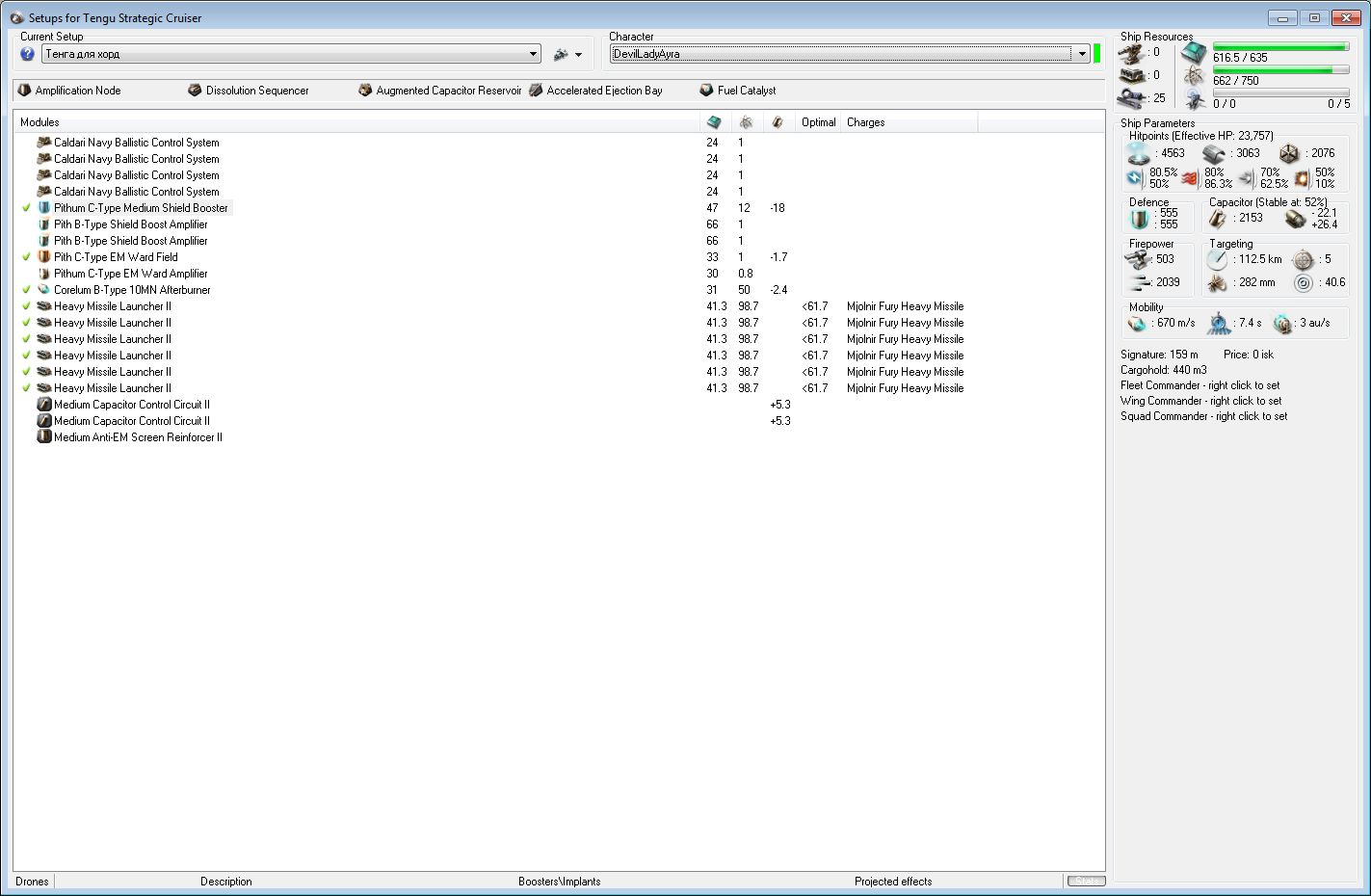Select the Augmented Capacitor Reservoir subsystem icon
The image size is (1371, 896).
point(365,90)
